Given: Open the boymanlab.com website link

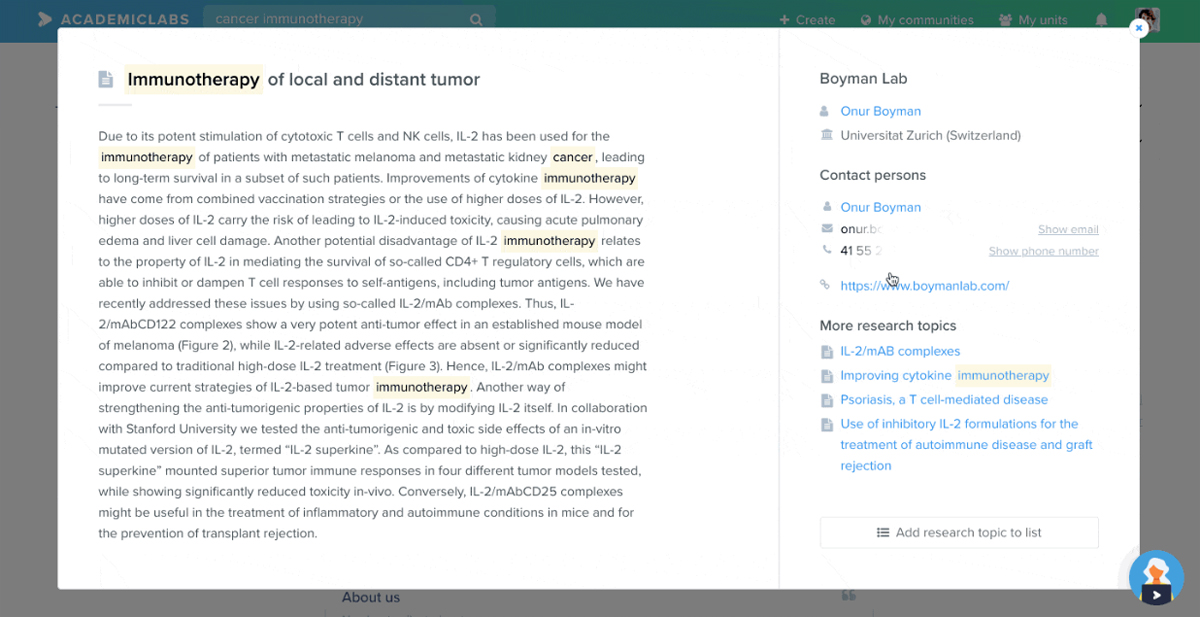Looking at the screenshot, I should pos(924,286).
